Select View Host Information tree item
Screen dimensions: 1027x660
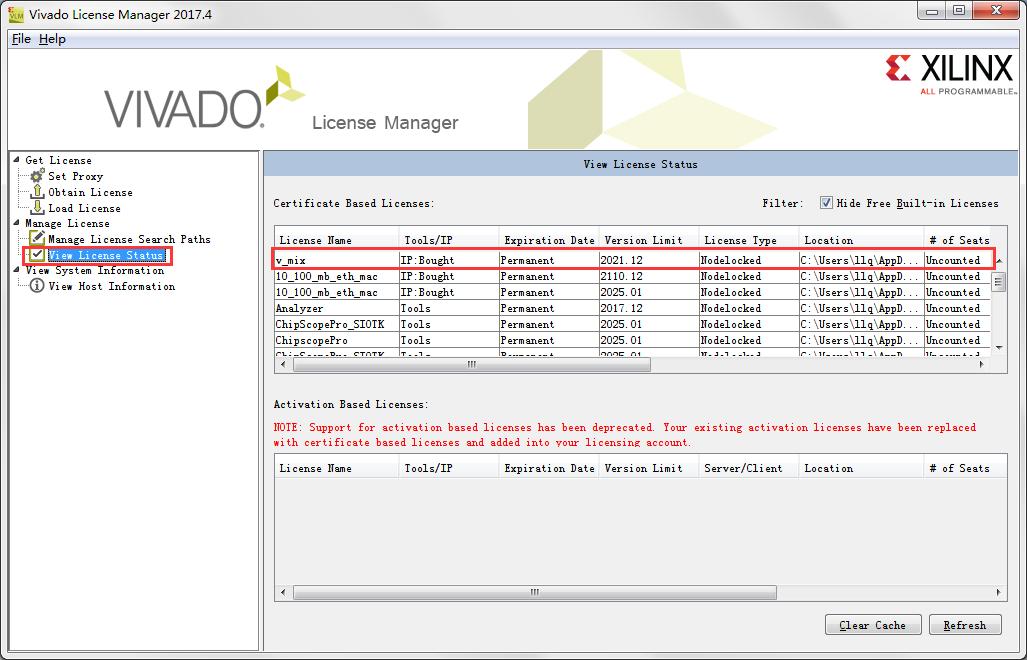click(x=111, y=286)
